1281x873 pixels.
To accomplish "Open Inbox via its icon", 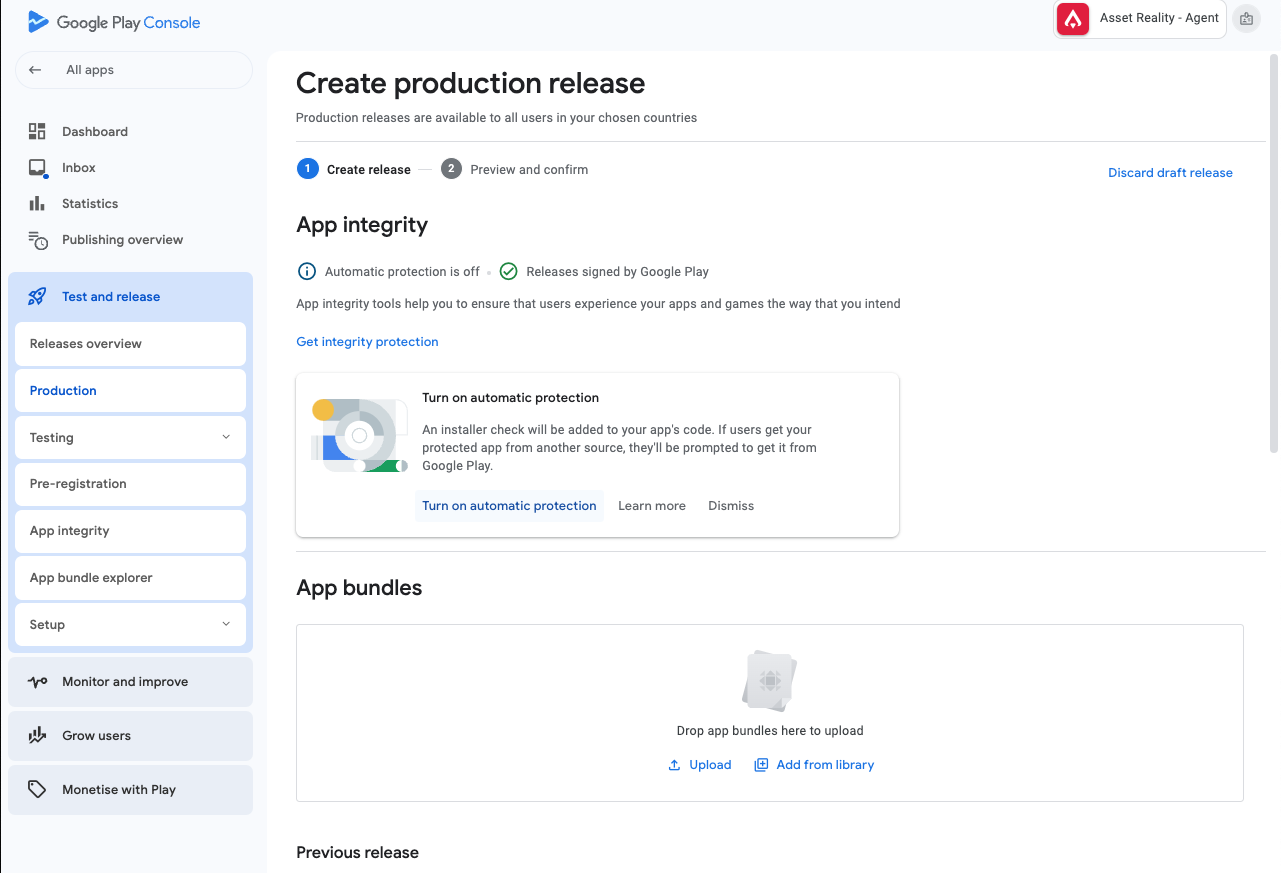I will (37, 168).
